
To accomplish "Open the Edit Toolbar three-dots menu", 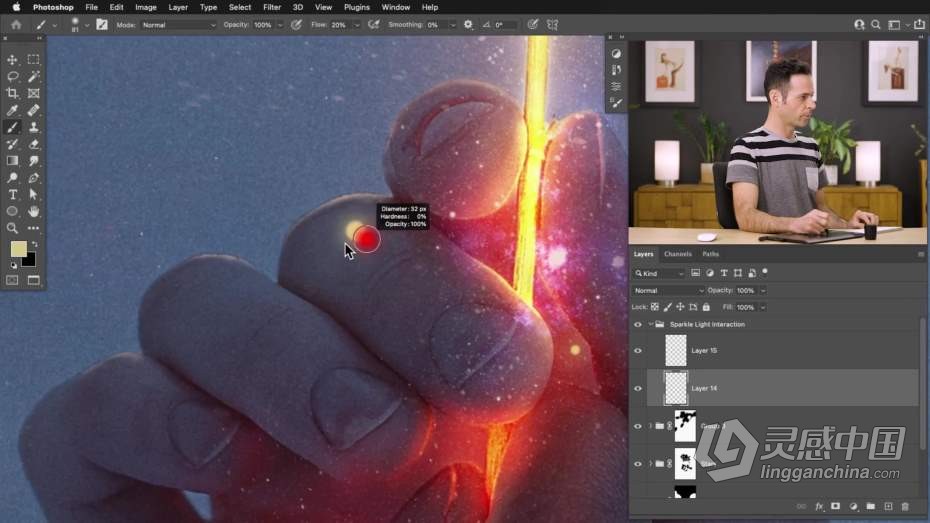I will tap(33, 228).
